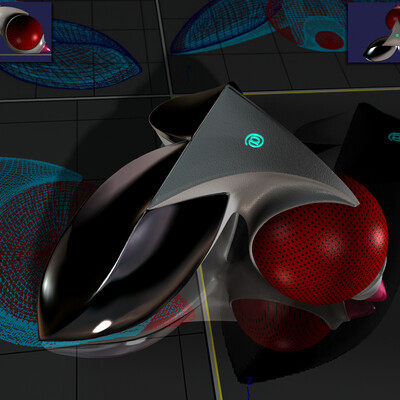Screen dimensions: 400x400
Task: Click the pink nozzle tip beside the sphere
Action: (378, 291)
